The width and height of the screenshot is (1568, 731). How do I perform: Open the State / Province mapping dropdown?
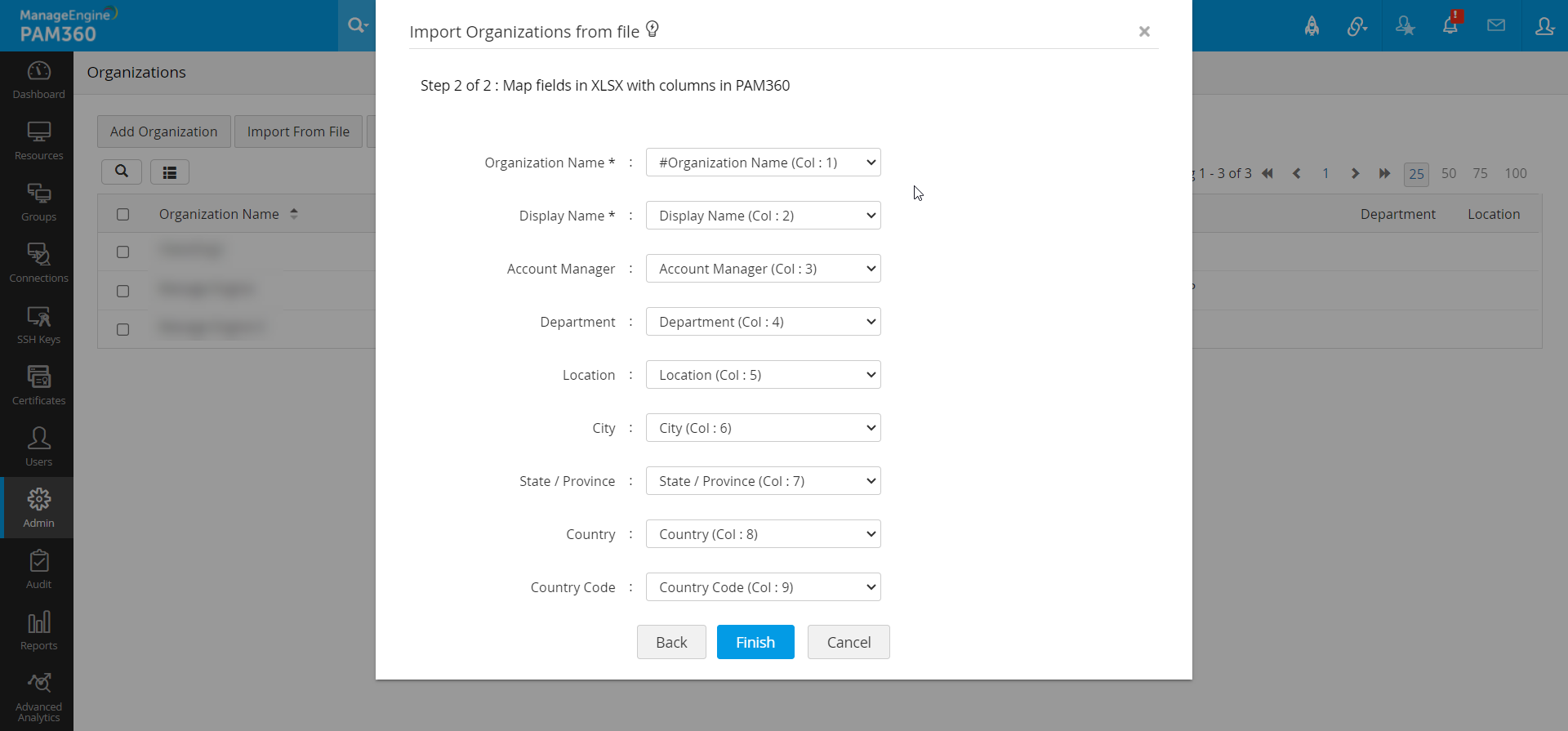coord(764,481)
